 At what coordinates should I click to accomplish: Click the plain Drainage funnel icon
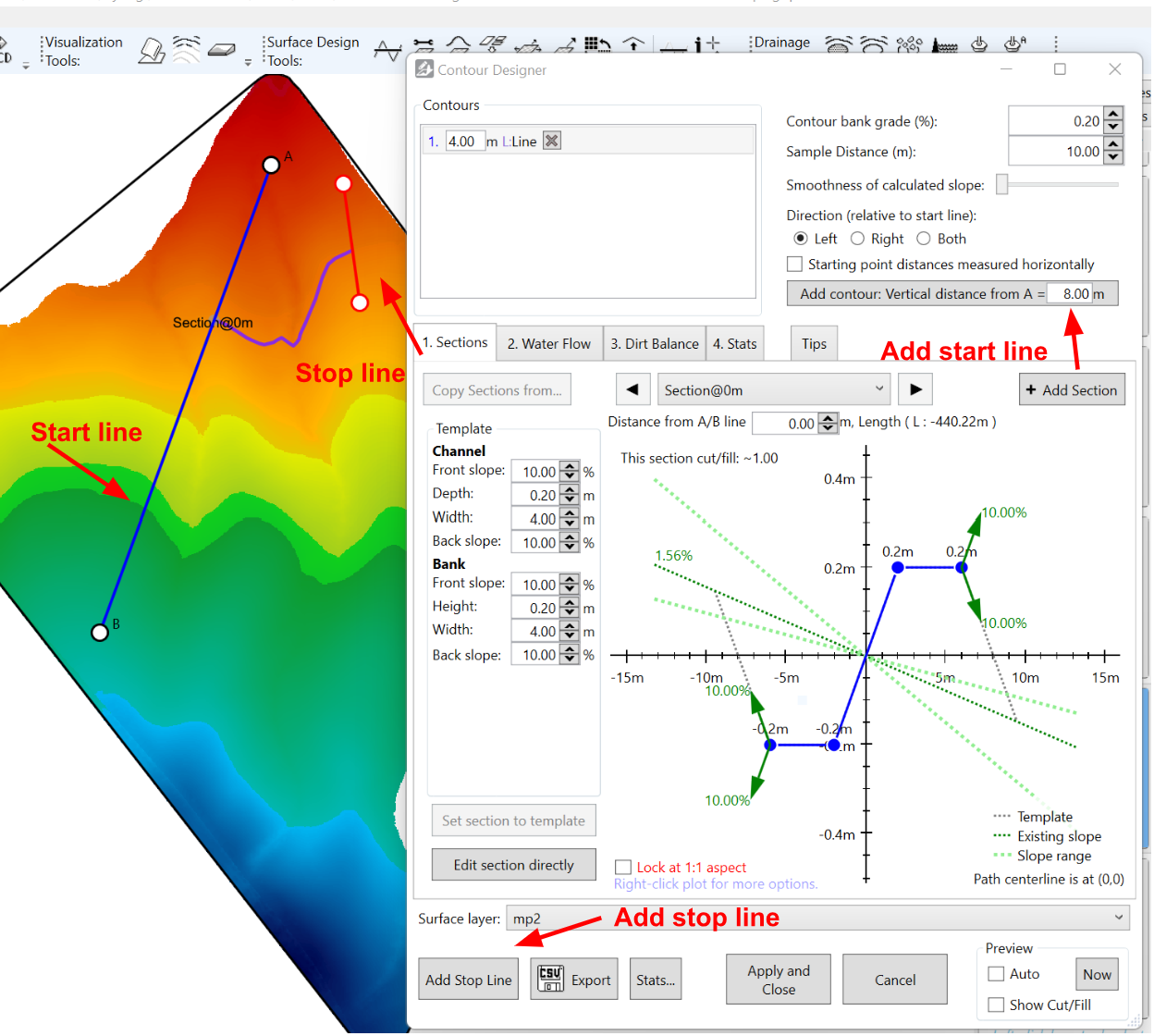[980, 44]
